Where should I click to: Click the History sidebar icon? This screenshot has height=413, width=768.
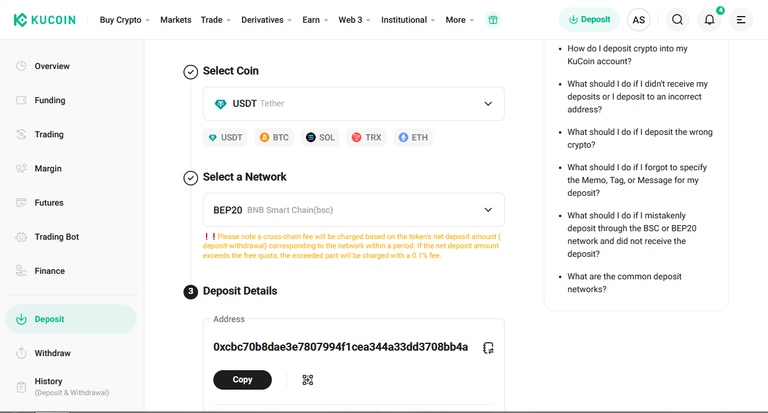click(21, 387)
